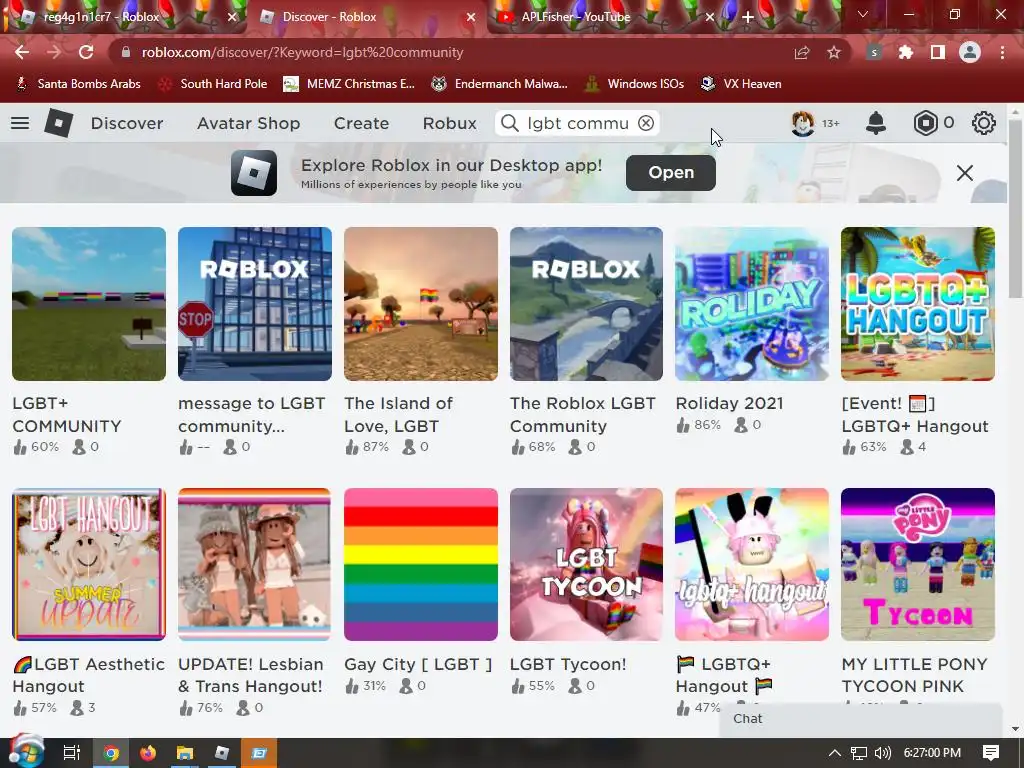Open a new browser tab
Viewport: 1024px width, 768px height.
click(748, 17)
